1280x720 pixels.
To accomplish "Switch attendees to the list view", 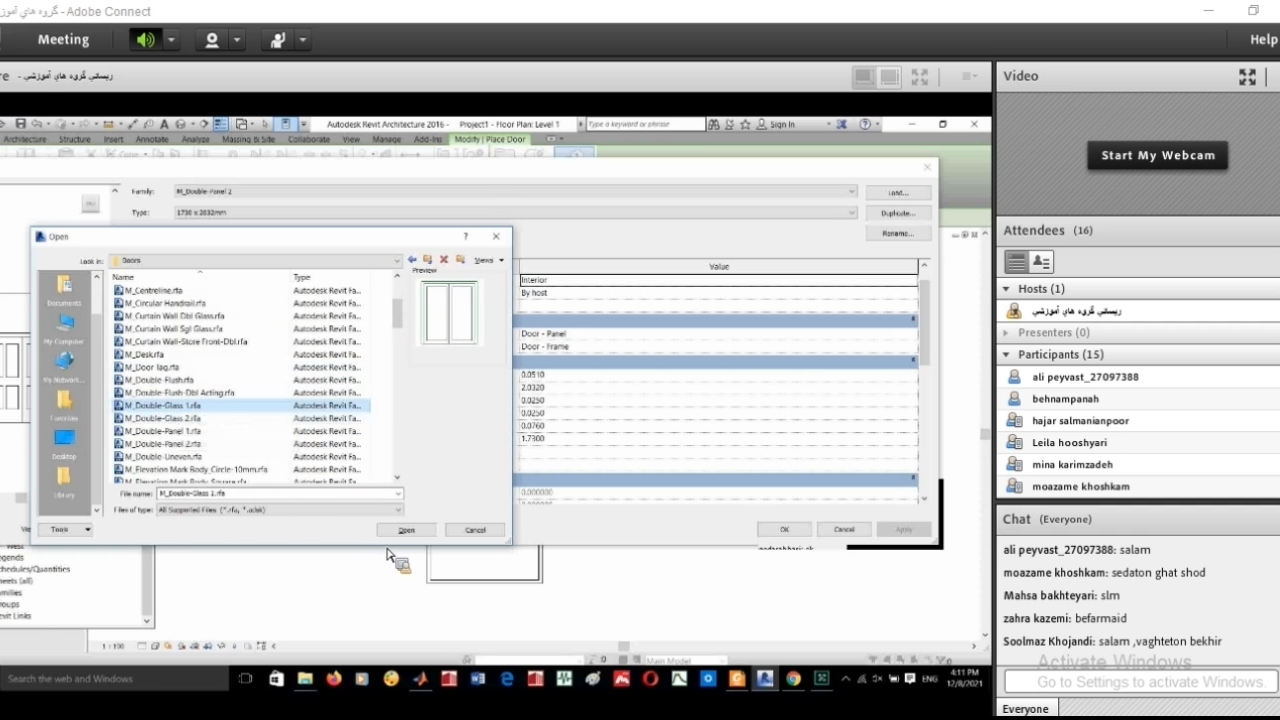I will [x=1016, y=262].
